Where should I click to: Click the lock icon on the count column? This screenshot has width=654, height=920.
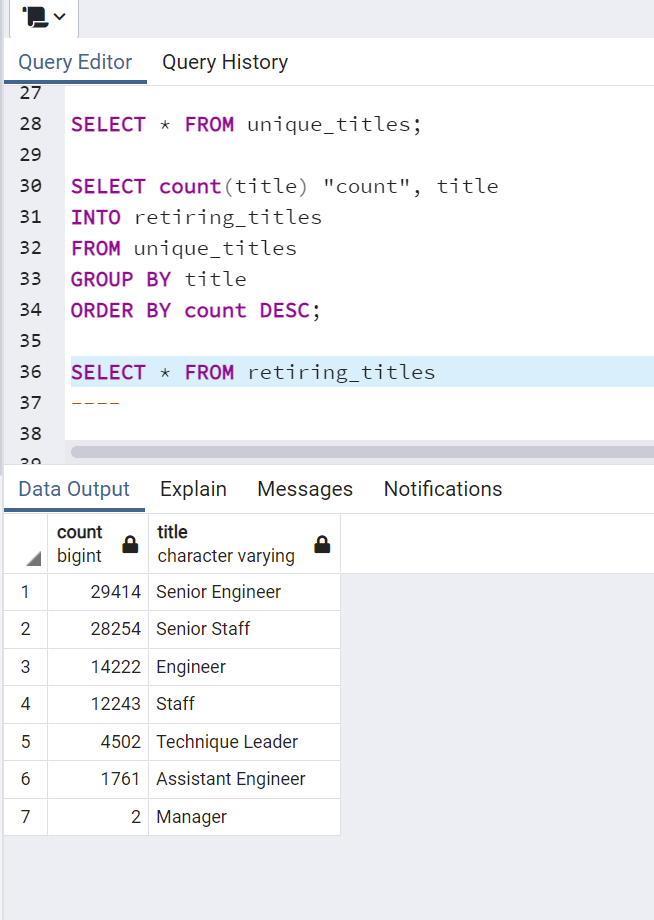pyautogui.click(x=129, y=544)
